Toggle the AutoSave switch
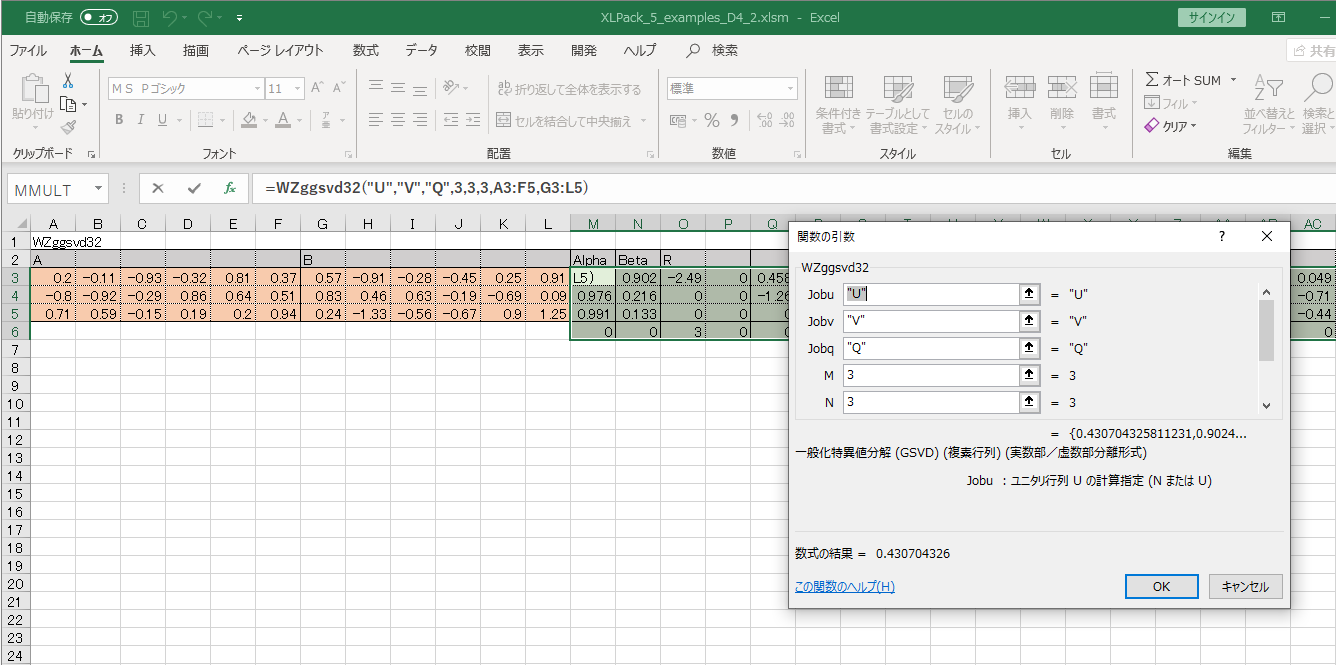The width and height of the screenshot is (1336, 665). 100,17
